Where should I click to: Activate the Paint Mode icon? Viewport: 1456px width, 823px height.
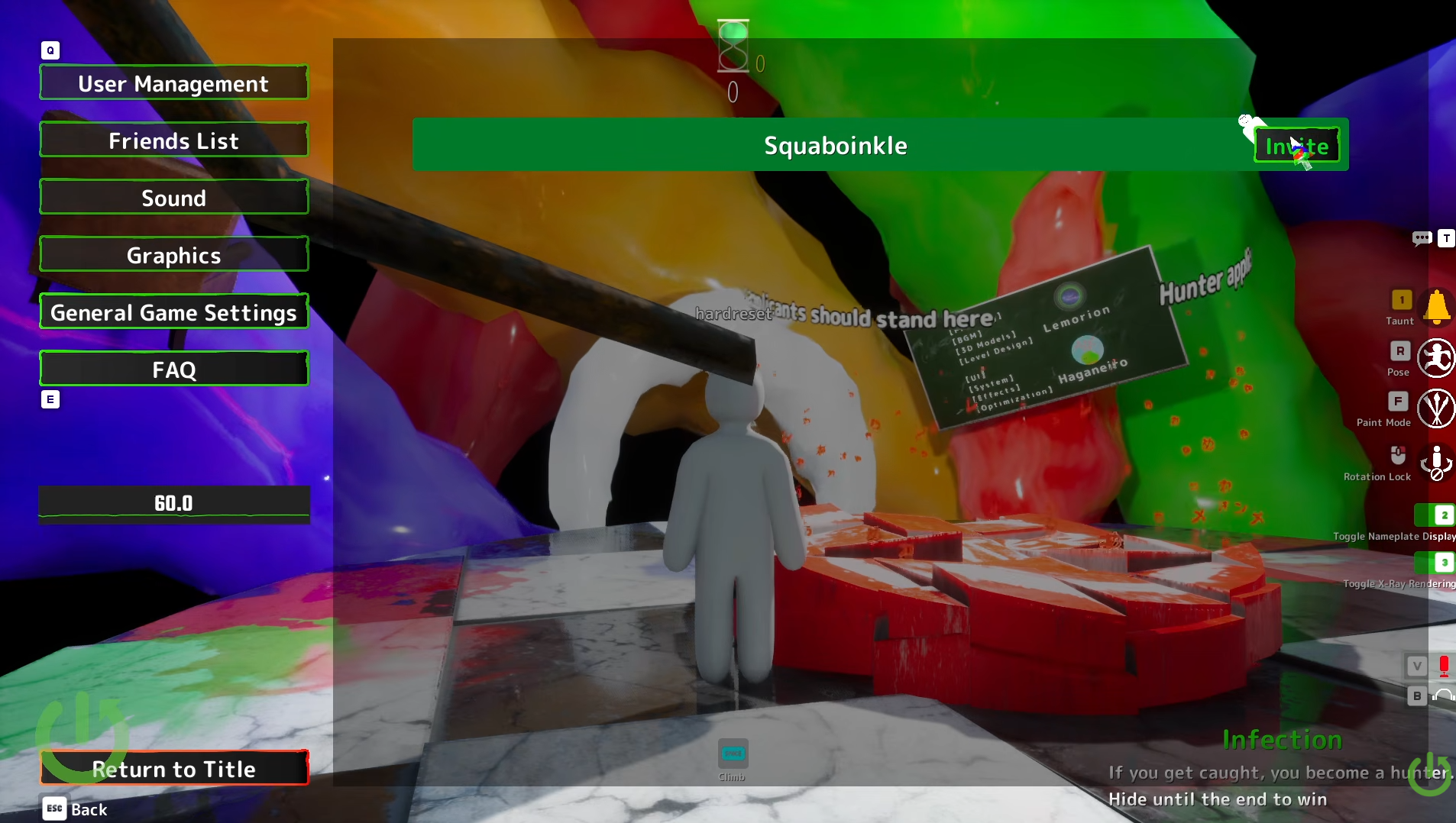pyautogui.click(x=1437, y=408)
